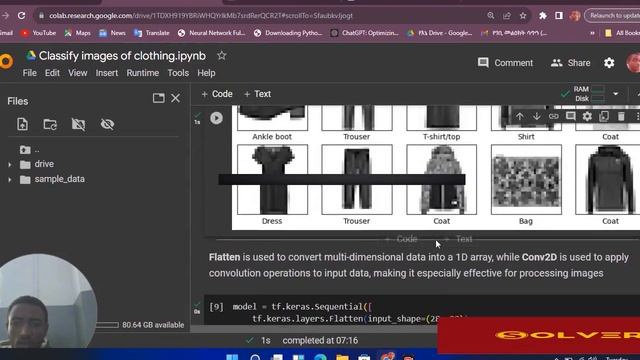640x360 pixels.
Task: Open the Maps bookmark
Action: pos(78,33)
